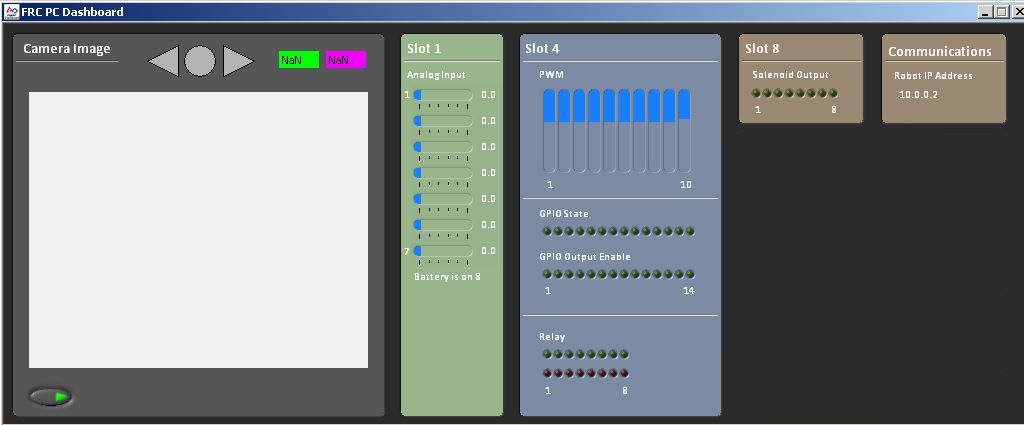Click the Camera Image heading
Screen dimensions: 1024x425
pos(67,49)
